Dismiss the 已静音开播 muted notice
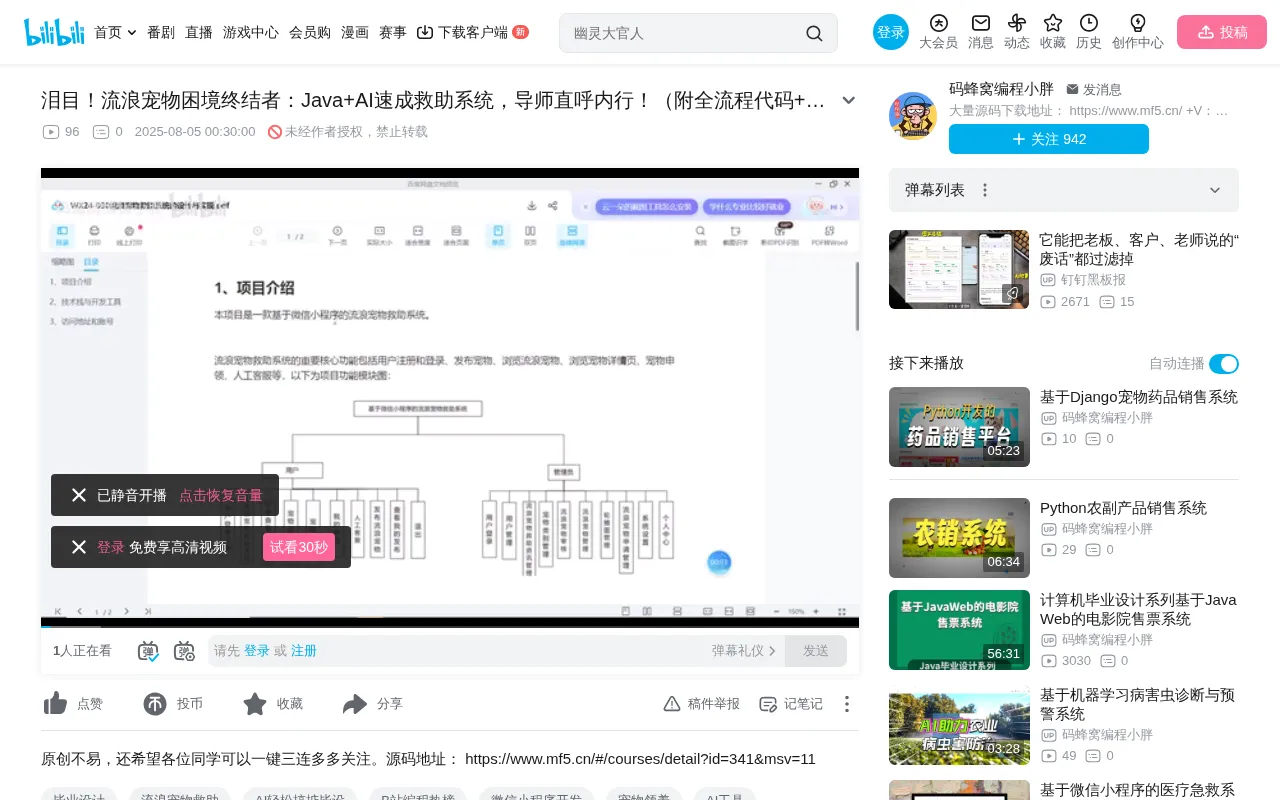The width and height of the screenshot is (1280, 800). pyautogui.click(x=79, y=495)
